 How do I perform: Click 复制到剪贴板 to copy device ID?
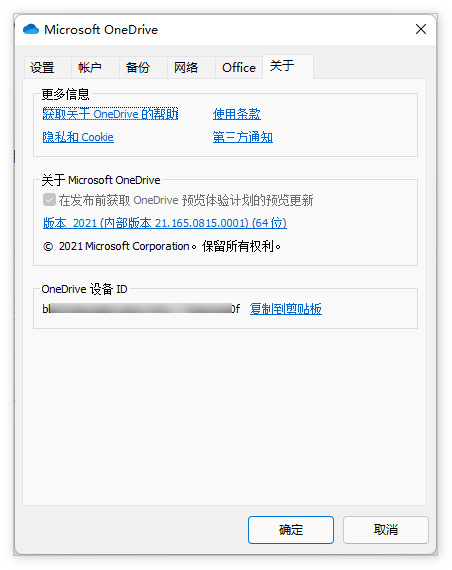[x=286, y=309]
